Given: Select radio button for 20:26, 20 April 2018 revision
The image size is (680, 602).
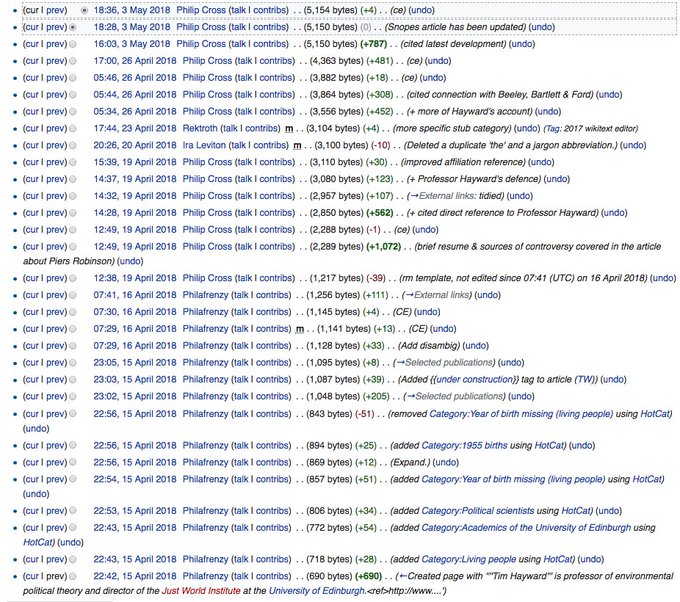Looking at the screenshot, I should coord(73,146).
